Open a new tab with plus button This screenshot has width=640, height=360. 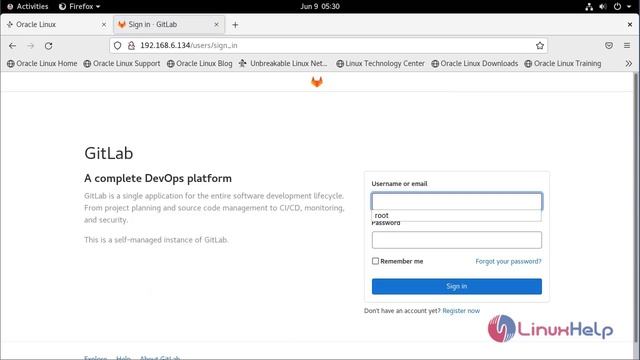click(x=235, y=25)
